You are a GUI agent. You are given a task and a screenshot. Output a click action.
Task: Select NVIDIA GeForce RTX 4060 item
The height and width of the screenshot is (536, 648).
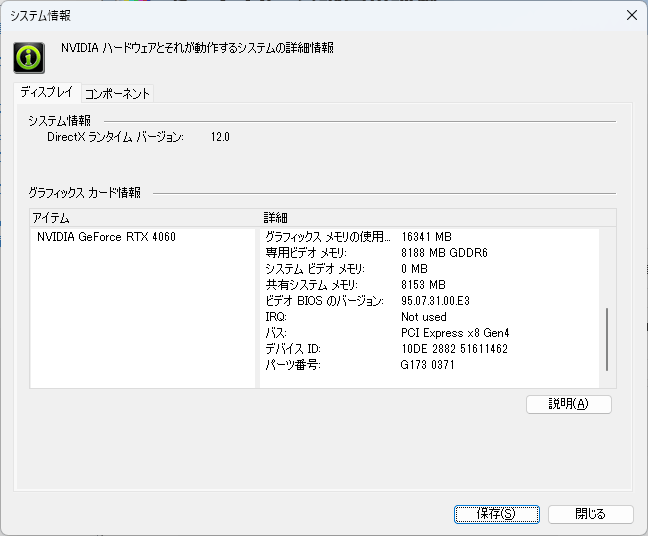[x=106, y=237]
